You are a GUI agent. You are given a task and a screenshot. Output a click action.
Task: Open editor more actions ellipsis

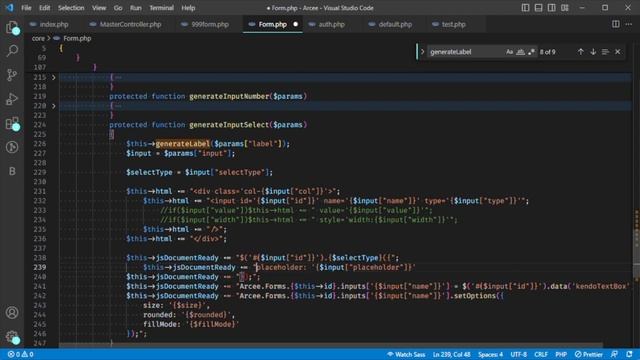629,24
